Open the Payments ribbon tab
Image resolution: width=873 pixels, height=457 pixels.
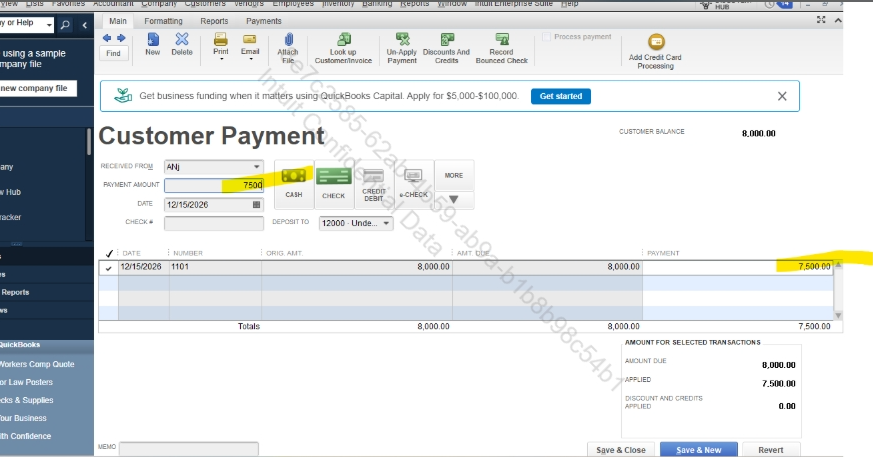click(x=264, y=21)
